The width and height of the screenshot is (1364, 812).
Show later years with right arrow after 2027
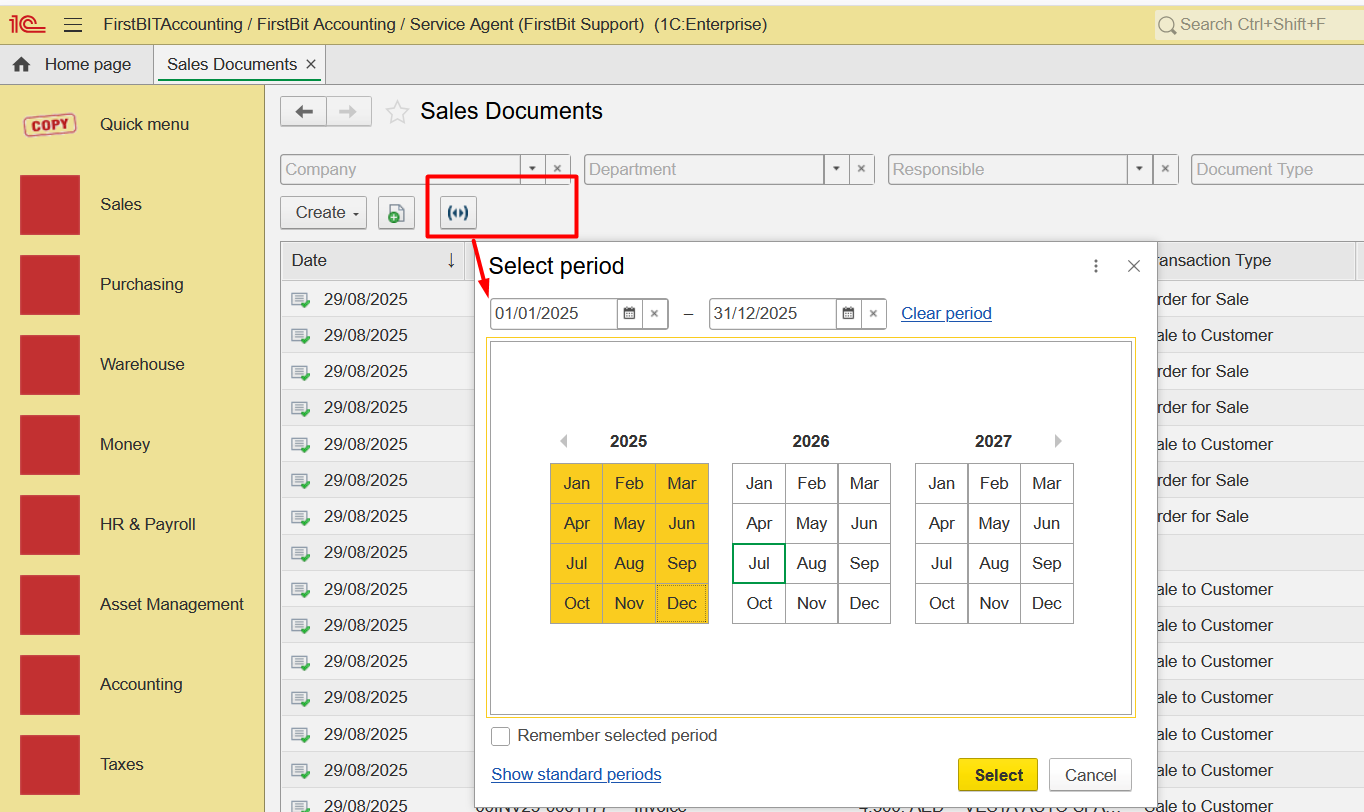(x=1058, y=441)
